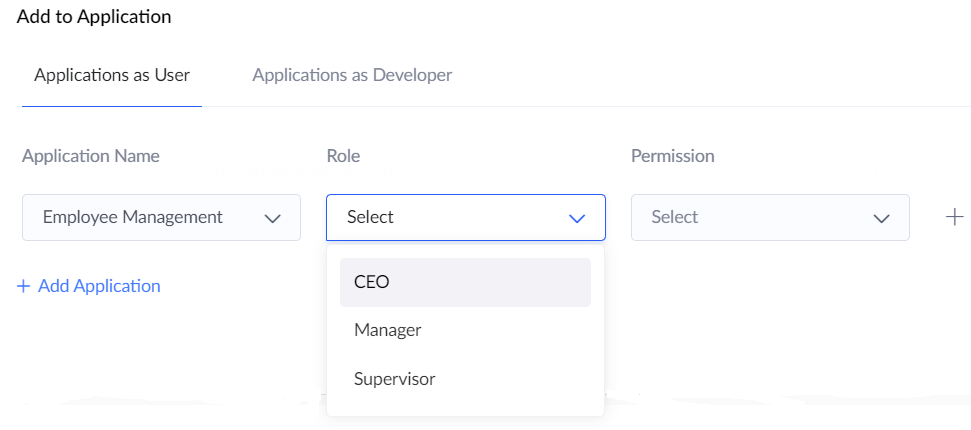Click the Select placeholder in Permission field
The height and width of the screenshot is (430, 971).
(x=675, y=217)
